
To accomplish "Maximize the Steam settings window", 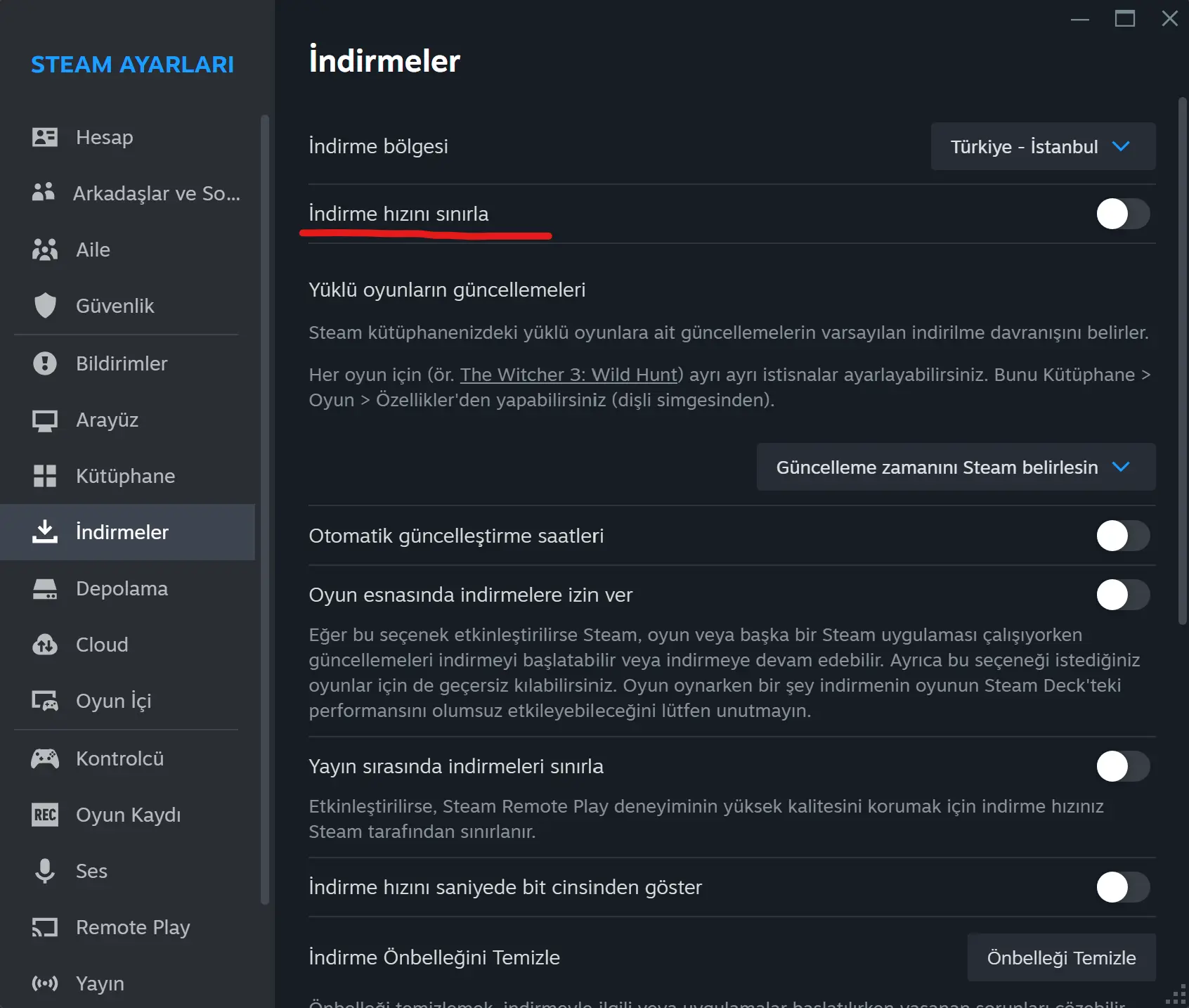I will 1125,19.
